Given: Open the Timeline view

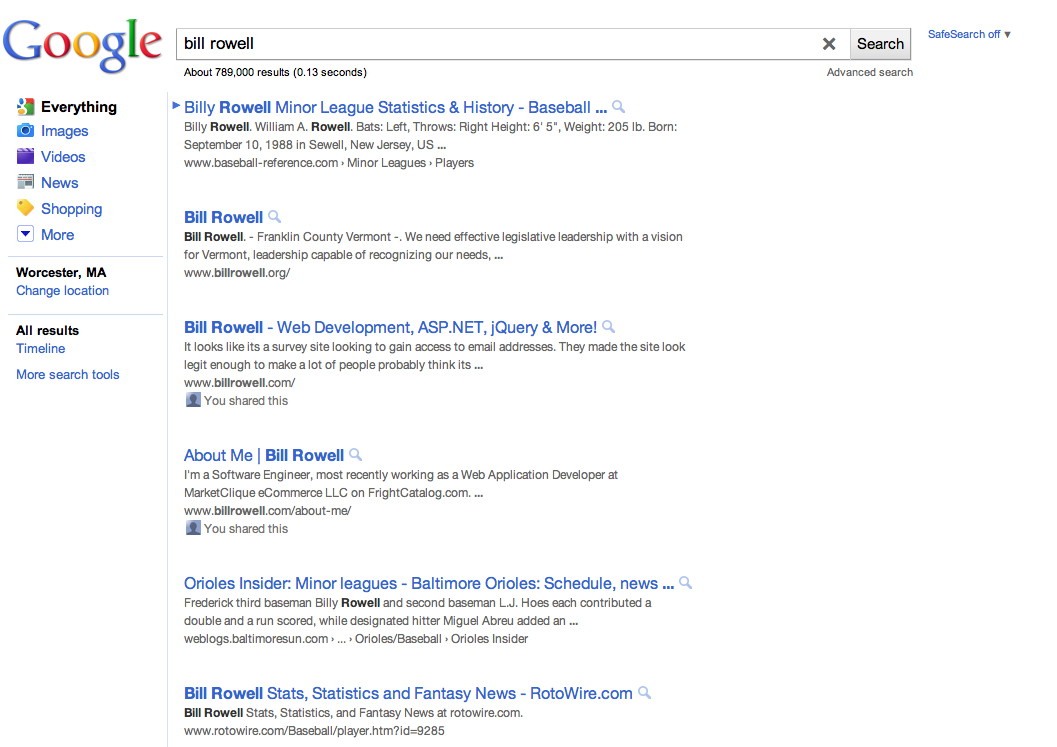Looking at the screenshot, I should [x=40, y=349].
